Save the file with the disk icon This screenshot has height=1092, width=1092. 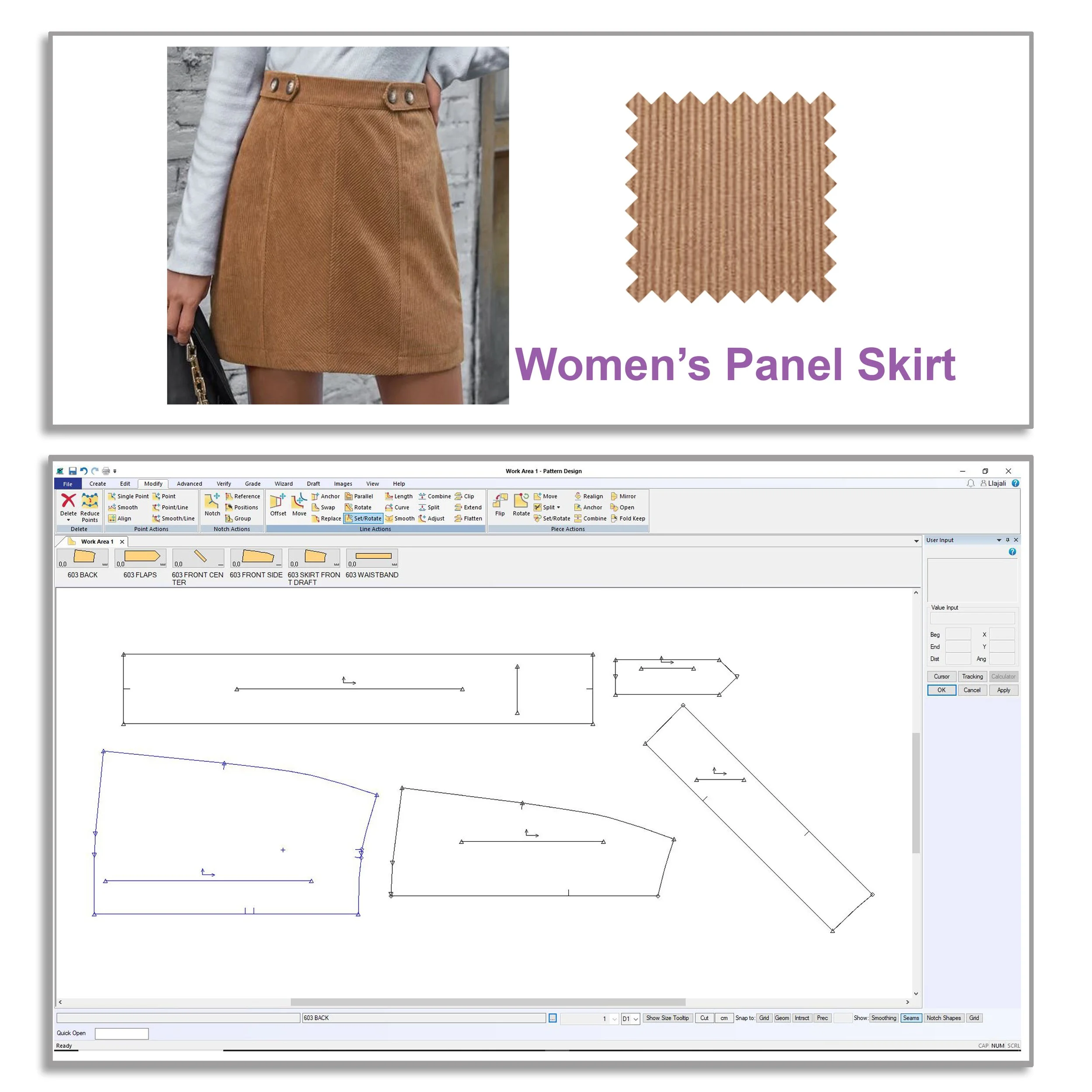point(73,471)
